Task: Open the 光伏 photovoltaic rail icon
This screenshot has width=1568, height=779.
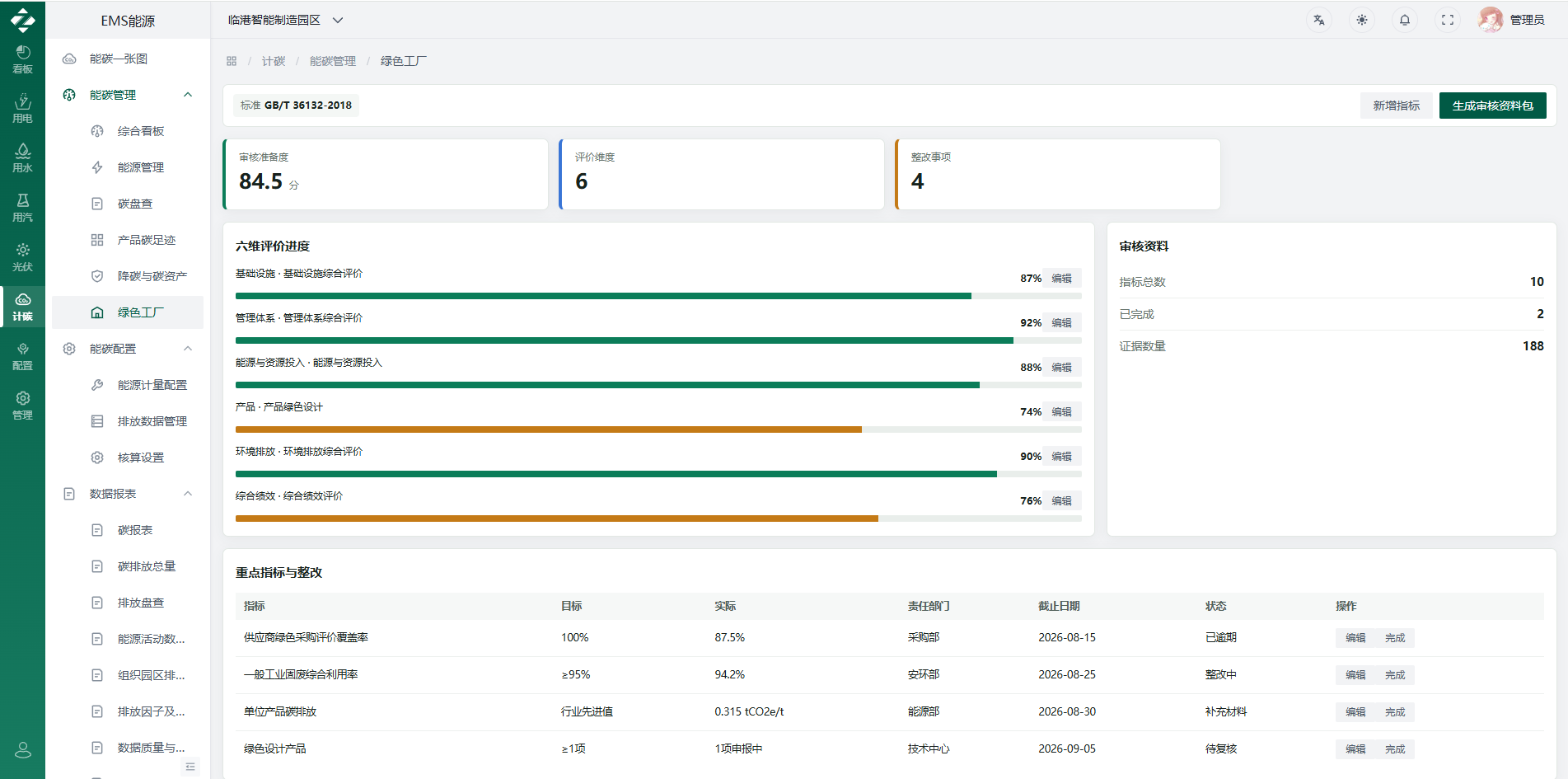Action: (22, 257)
